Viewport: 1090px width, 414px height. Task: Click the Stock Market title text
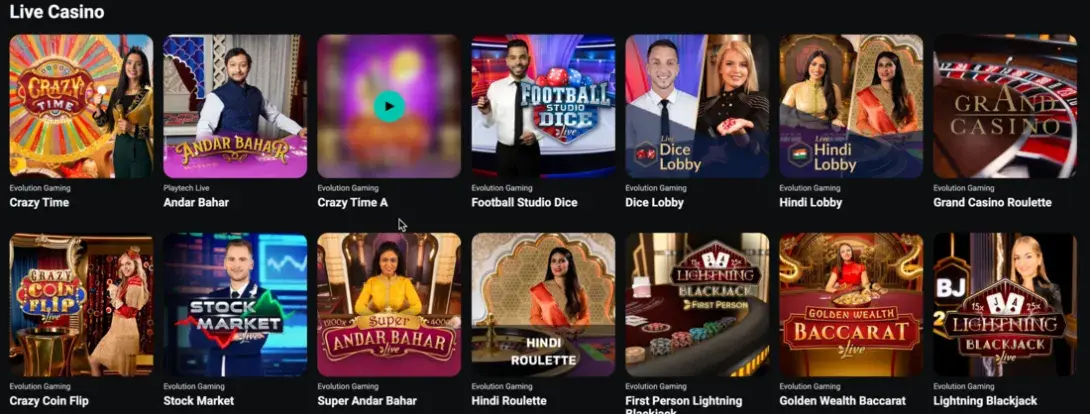[x=198, y=401]
